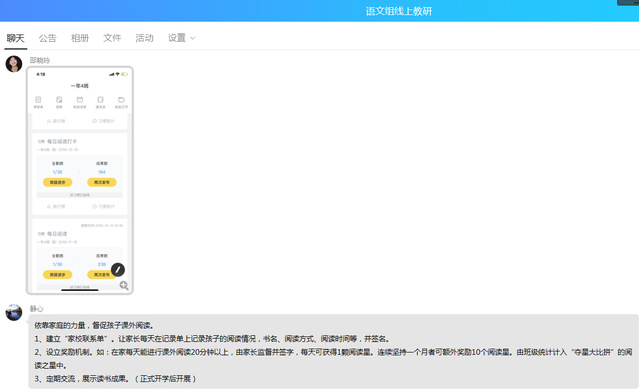Open the 公告 tab
Viewport: 639px width, 392px height.
48,38
